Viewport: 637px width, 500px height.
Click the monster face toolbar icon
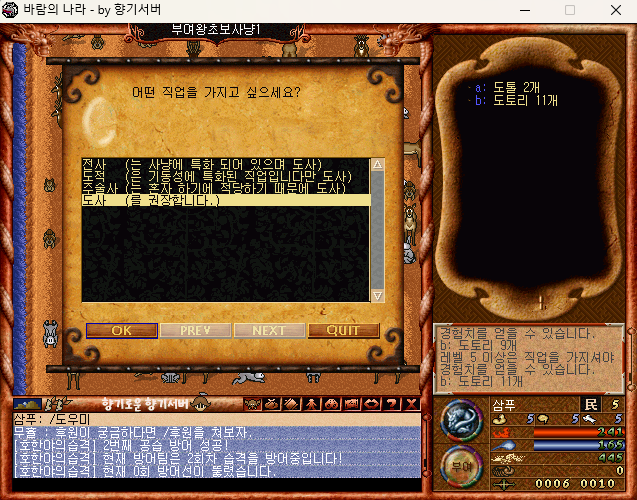252,404
